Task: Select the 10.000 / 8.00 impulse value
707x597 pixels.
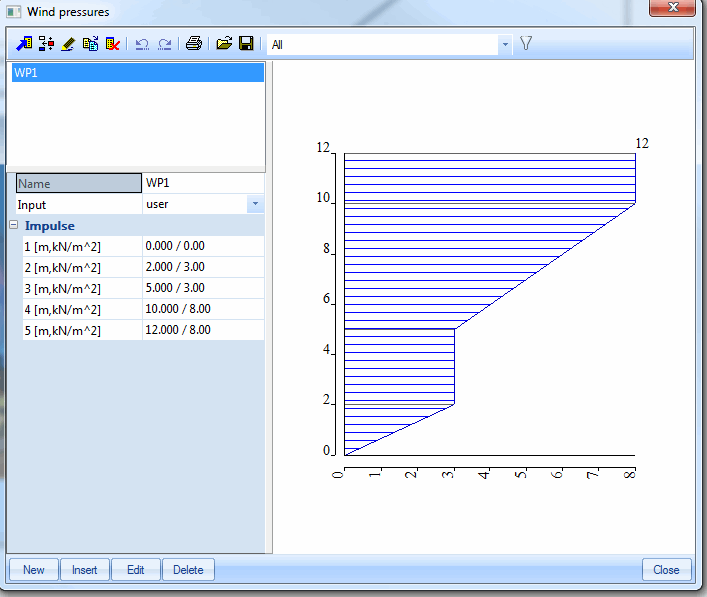Action: (x=202, y=308)
